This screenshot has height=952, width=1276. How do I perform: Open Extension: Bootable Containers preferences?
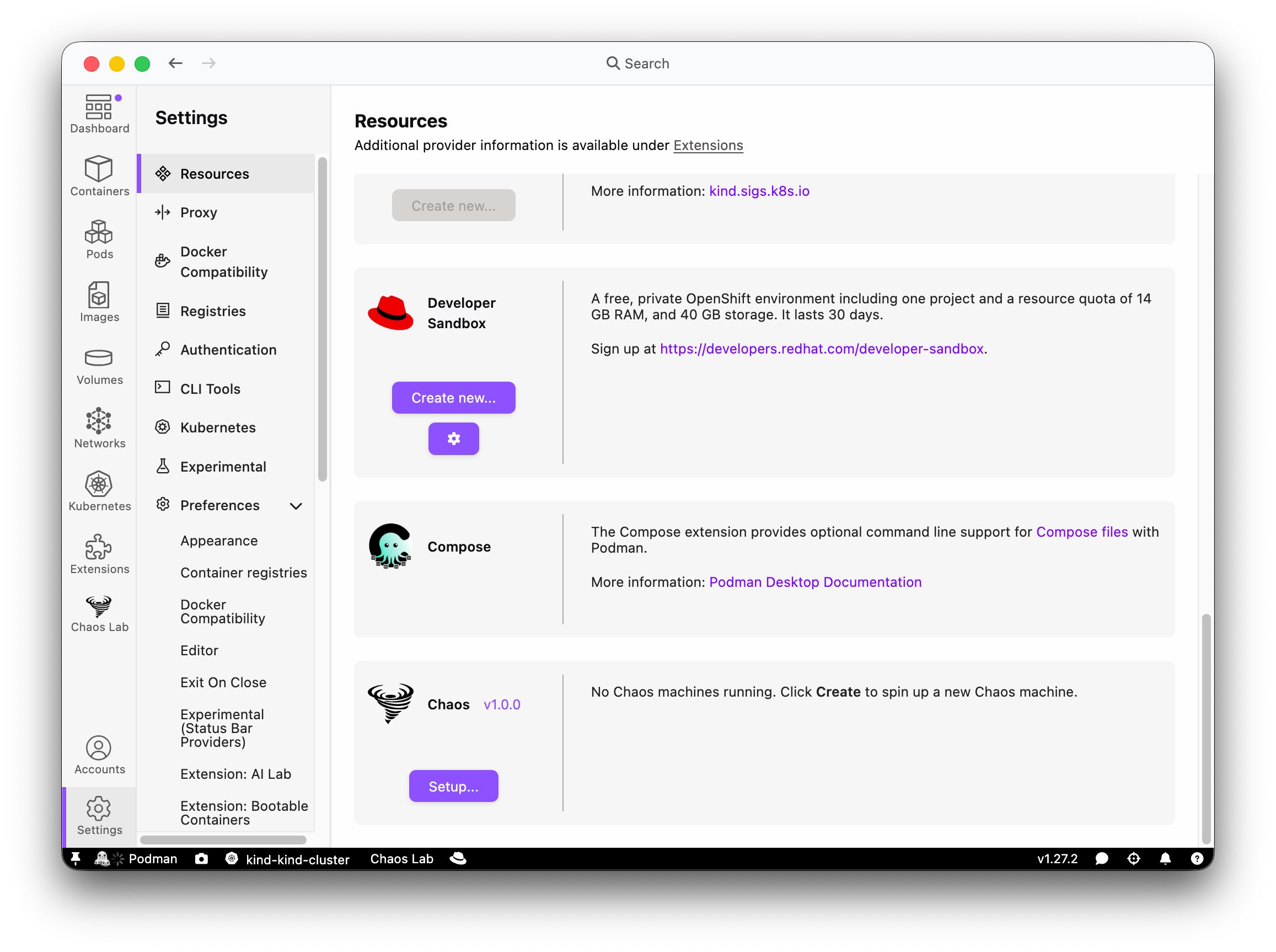pos(244,812)
